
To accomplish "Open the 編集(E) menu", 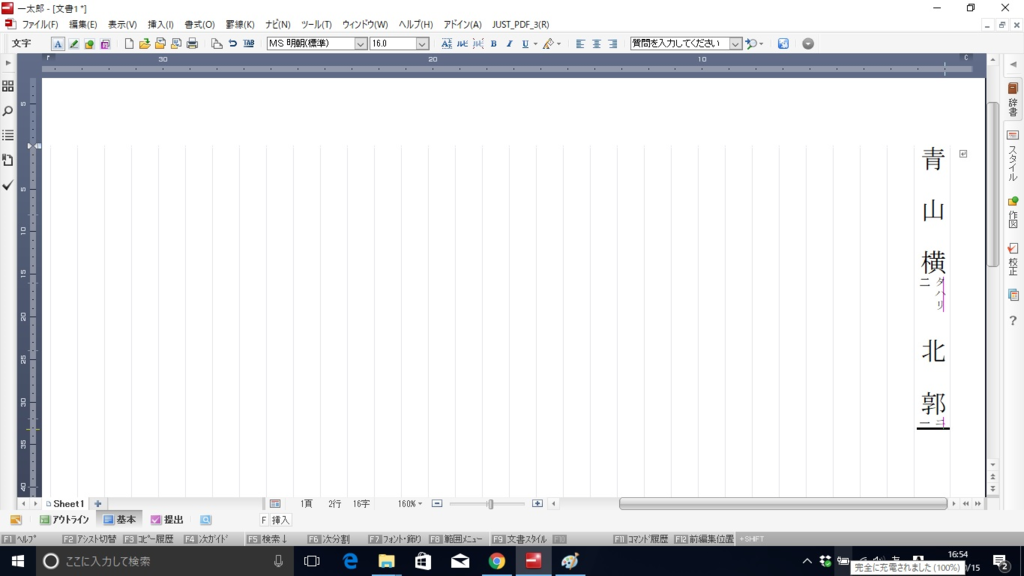I will tap(83, 24).
